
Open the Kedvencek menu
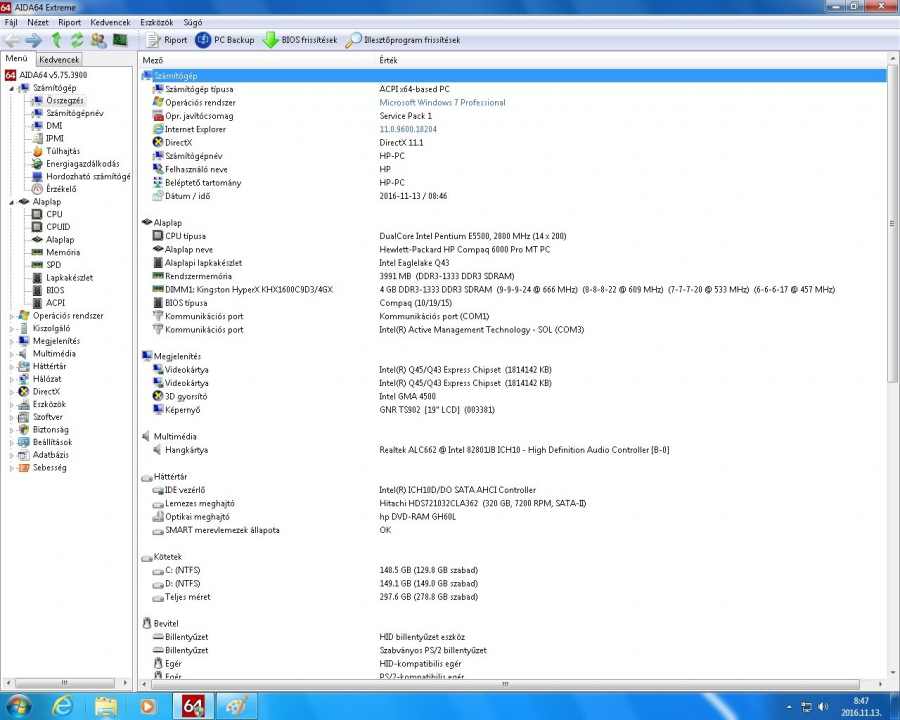click(110, 22)
